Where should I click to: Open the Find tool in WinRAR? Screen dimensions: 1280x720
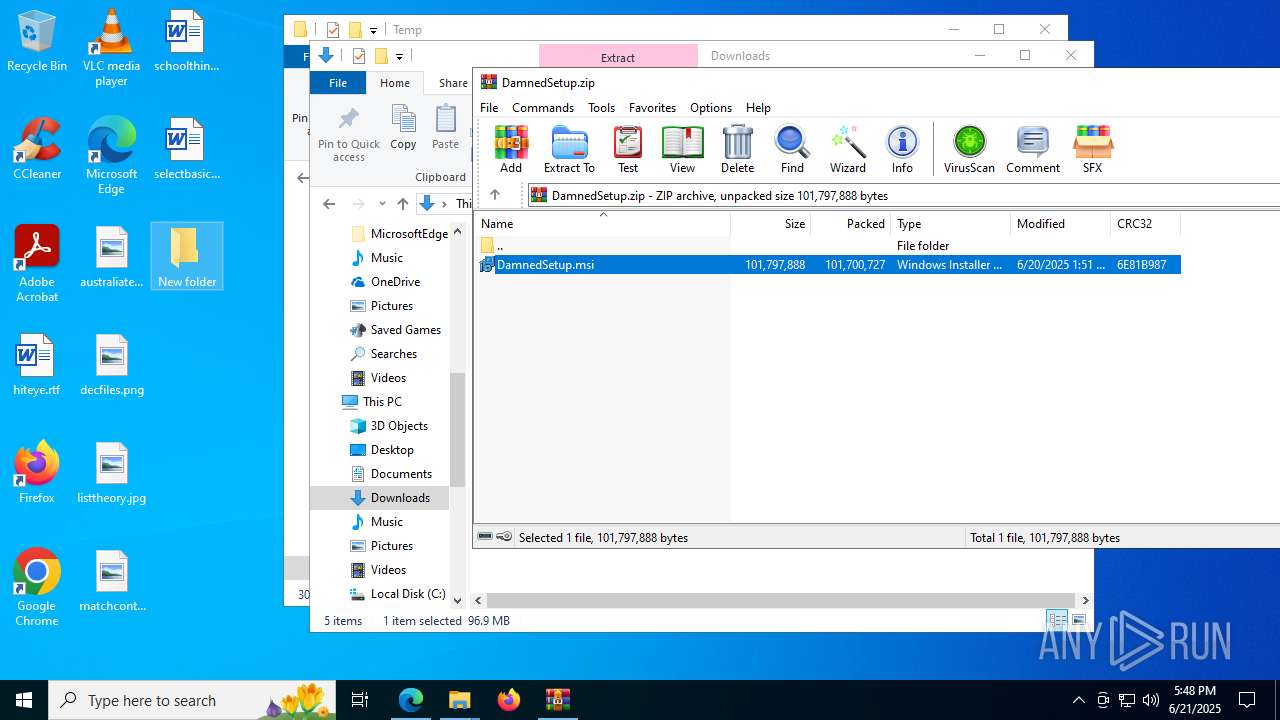pos(792,150)
